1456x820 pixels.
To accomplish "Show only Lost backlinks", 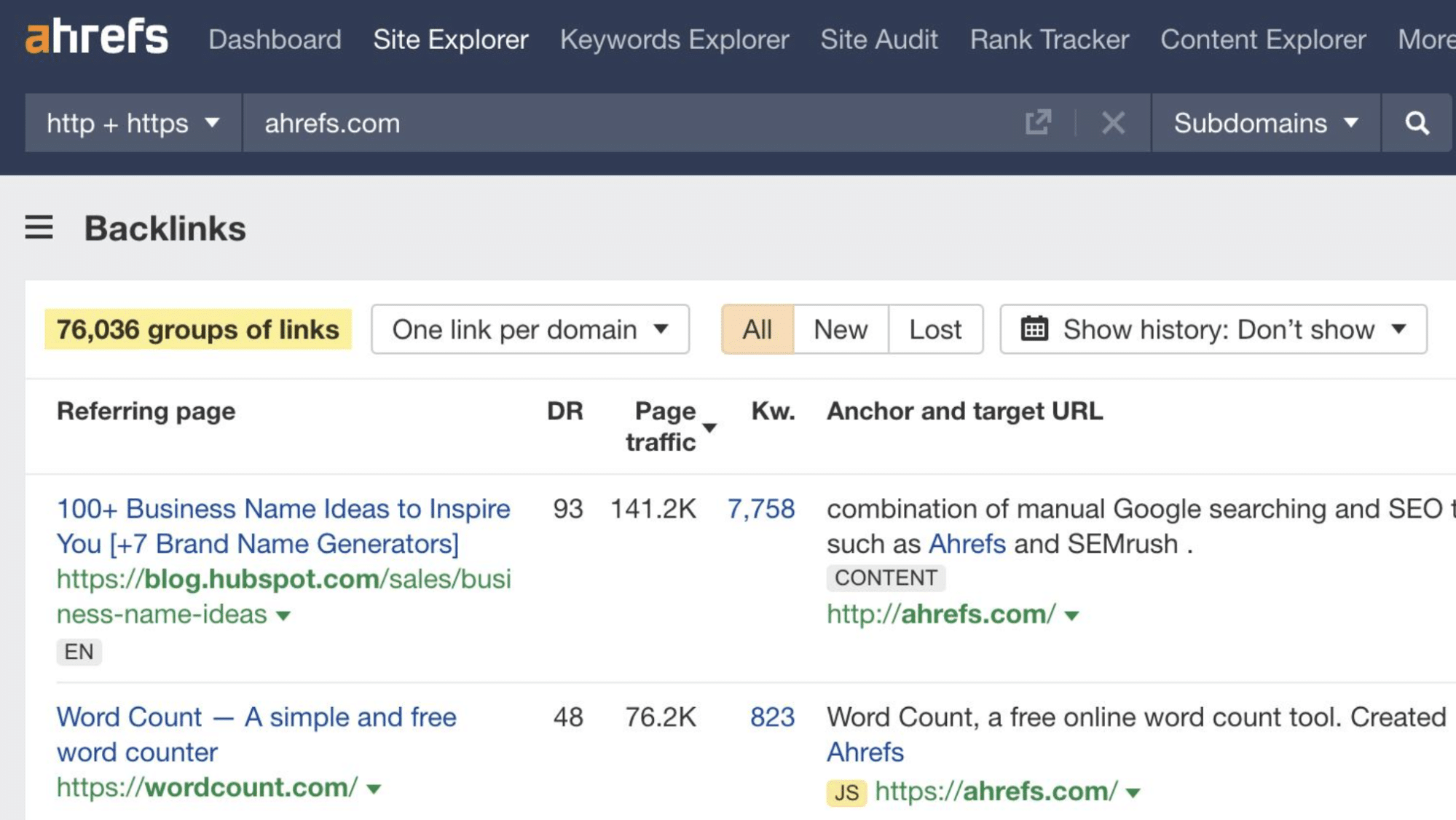I will point(935,329).
